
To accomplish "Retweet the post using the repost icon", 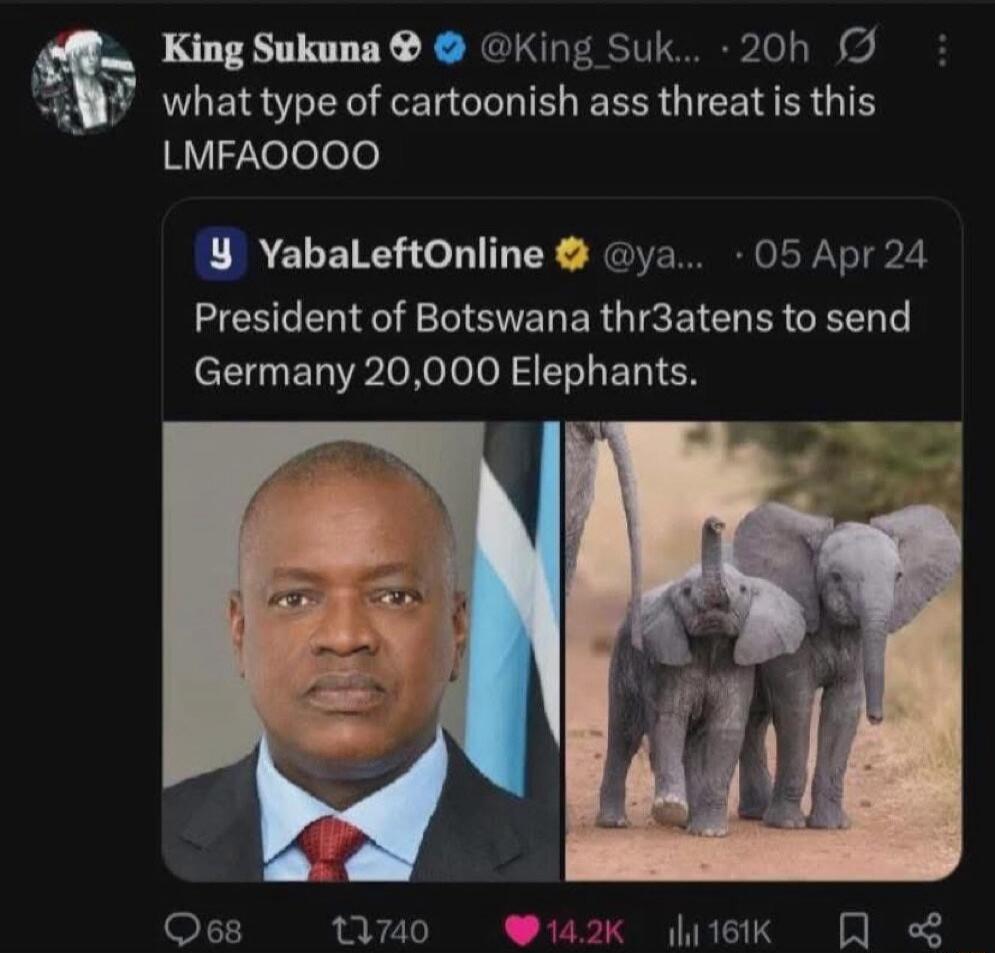I will tap(351, 929).
